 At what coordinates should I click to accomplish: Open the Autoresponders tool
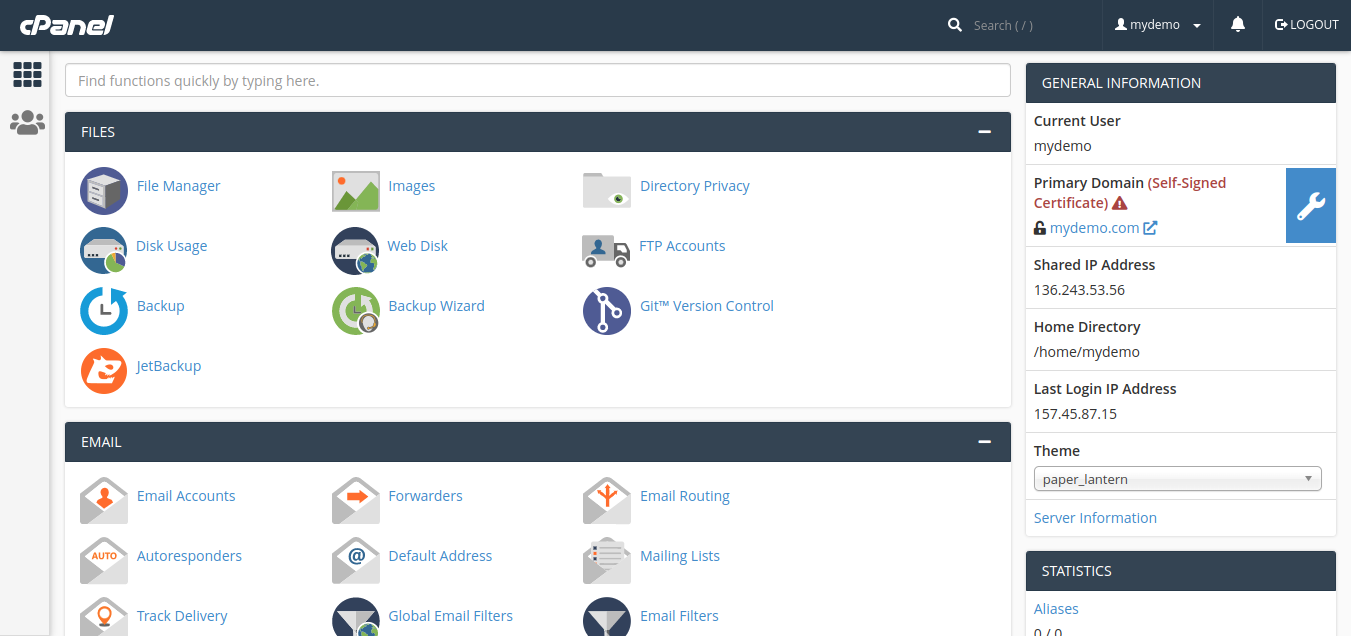coord(189,556)
